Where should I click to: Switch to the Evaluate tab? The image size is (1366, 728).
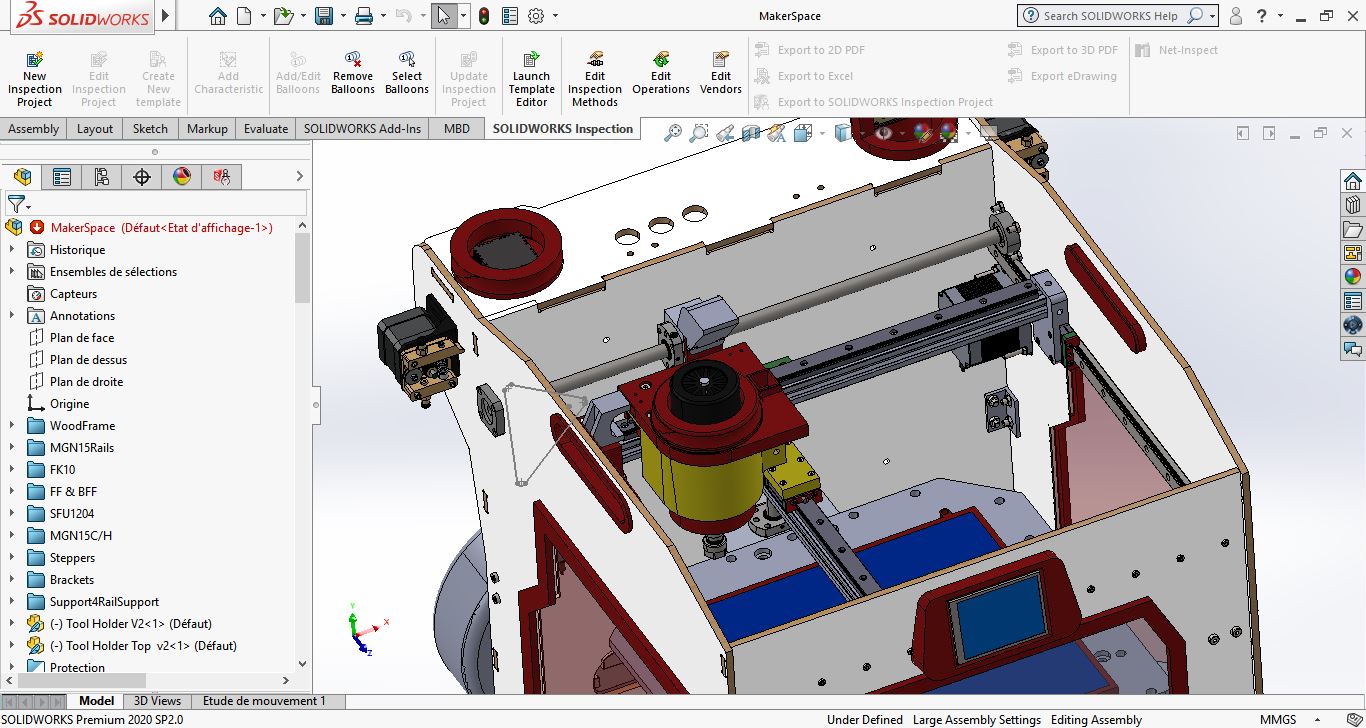coord(266,129)
